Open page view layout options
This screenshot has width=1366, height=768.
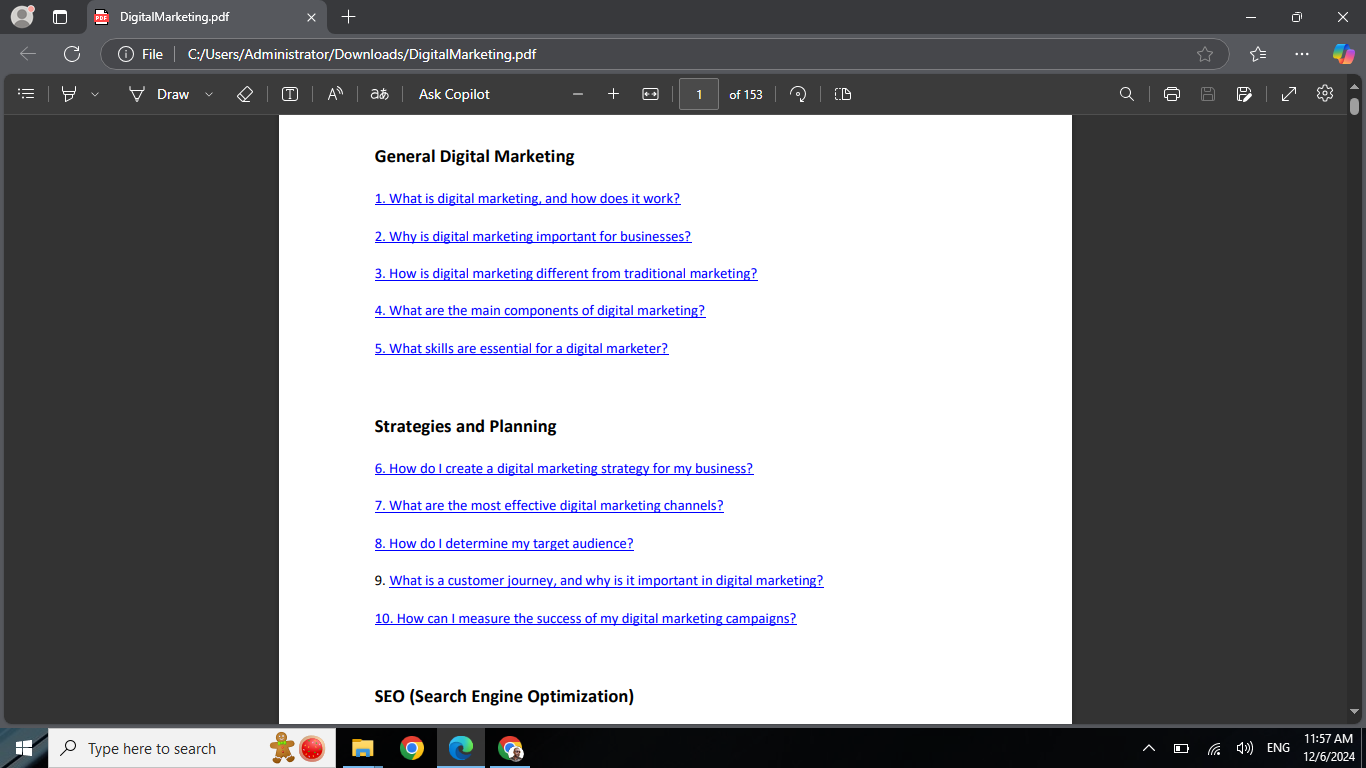click(842, 93)
